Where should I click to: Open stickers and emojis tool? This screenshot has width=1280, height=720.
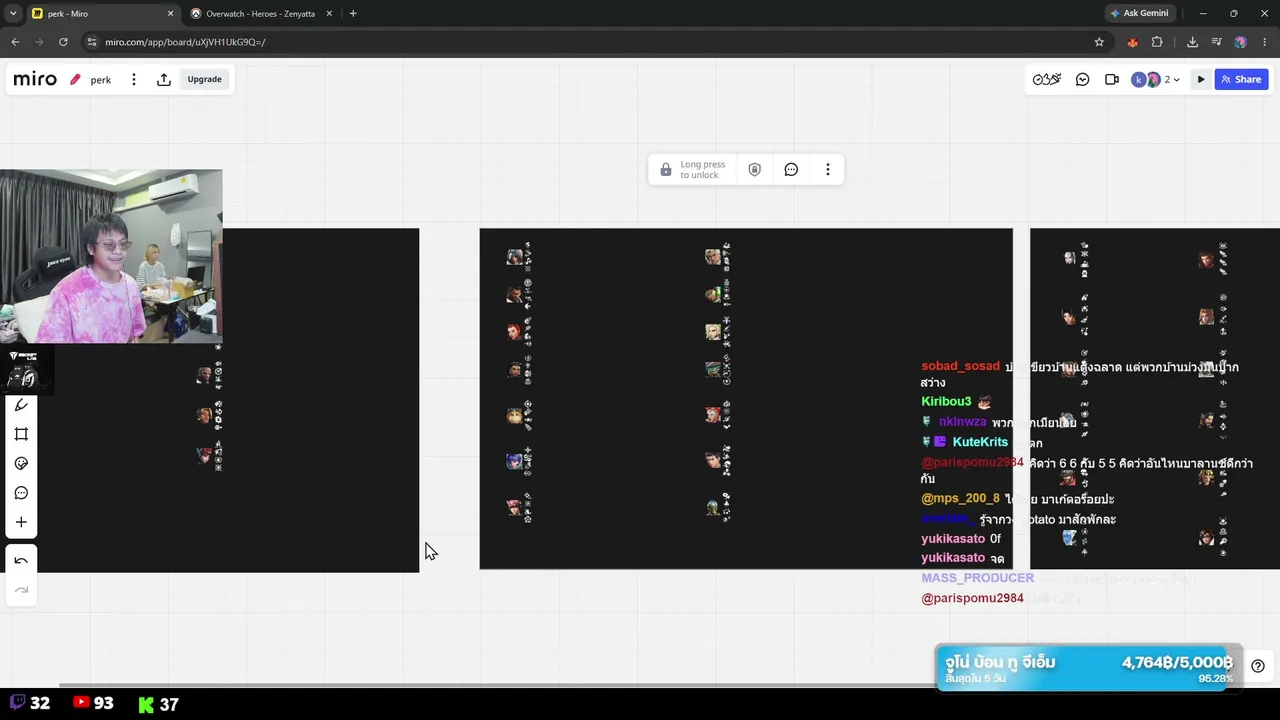[x=21, y=463]
